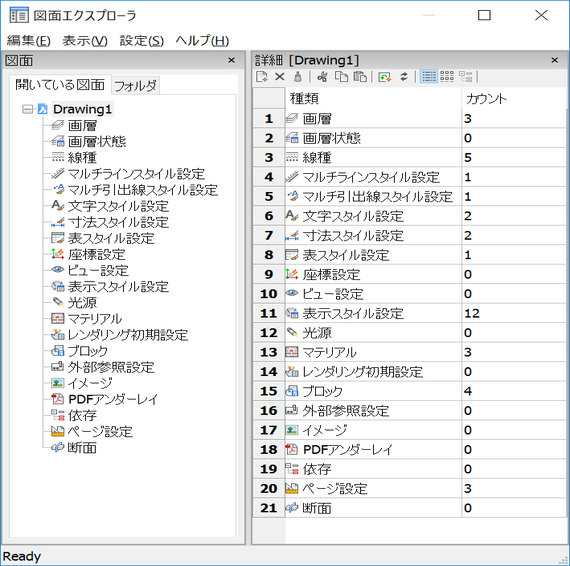The height and width of the screenshot is (566, 570).
Task: Switch to the フォルダ tab
Action: [x=135, y=86]
